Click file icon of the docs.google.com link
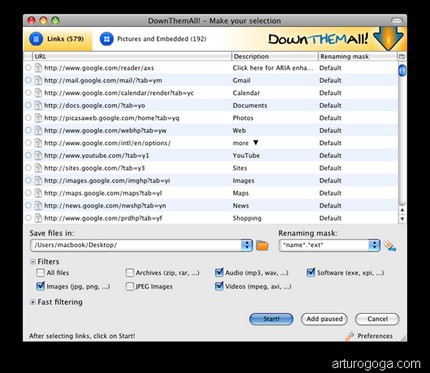Image resolution: width=430 pixels, height=373 pixels. click(x=39, y=105)
